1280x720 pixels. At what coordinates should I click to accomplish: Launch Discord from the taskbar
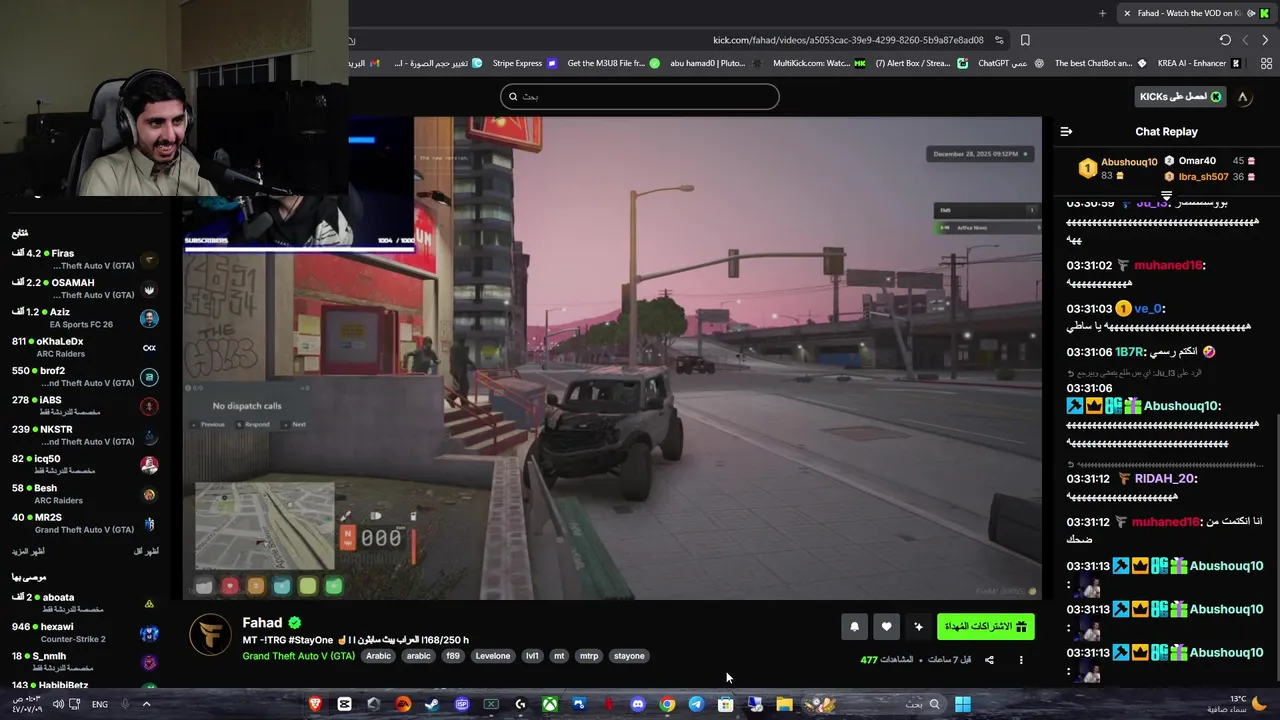coord(638,704)
